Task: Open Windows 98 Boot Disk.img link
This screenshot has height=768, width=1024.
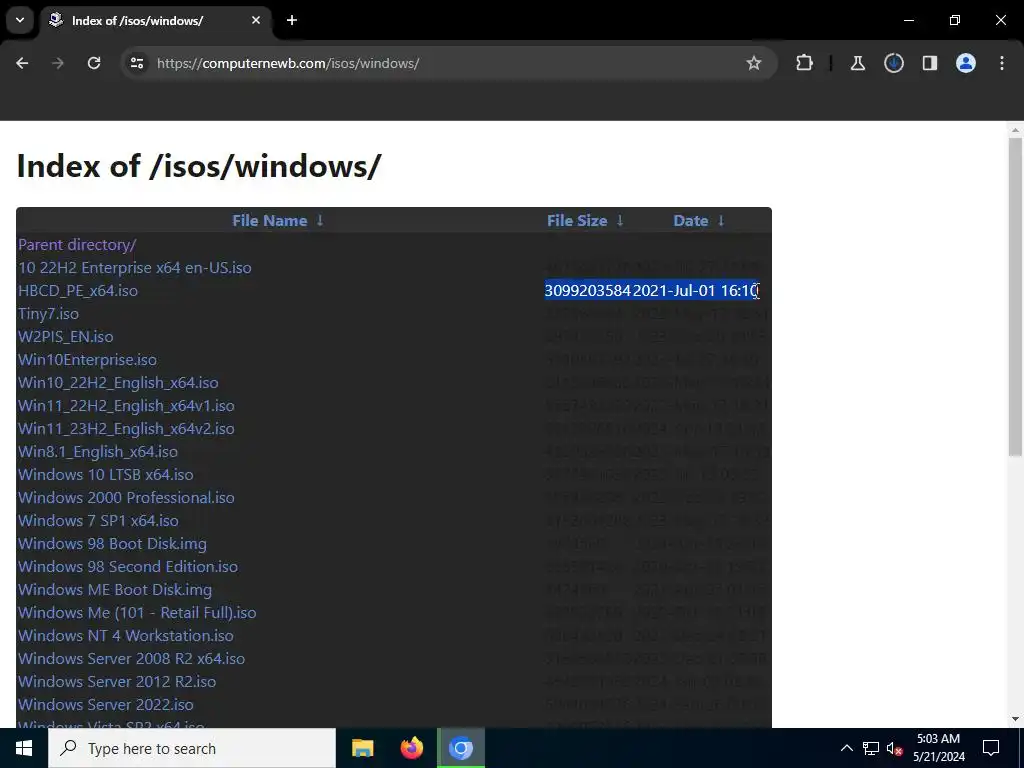Action: point(112,543)
